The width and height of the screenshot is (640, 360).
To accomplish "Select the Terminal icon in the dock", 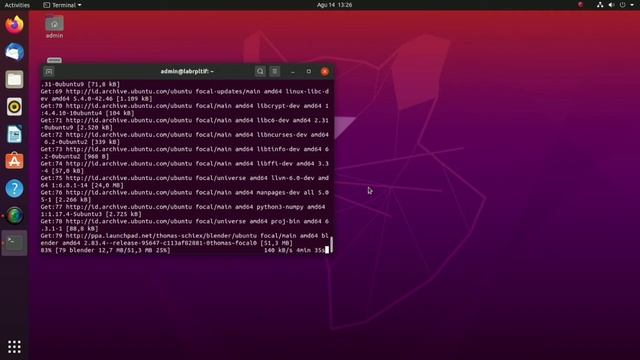I will tap(14, 243).
